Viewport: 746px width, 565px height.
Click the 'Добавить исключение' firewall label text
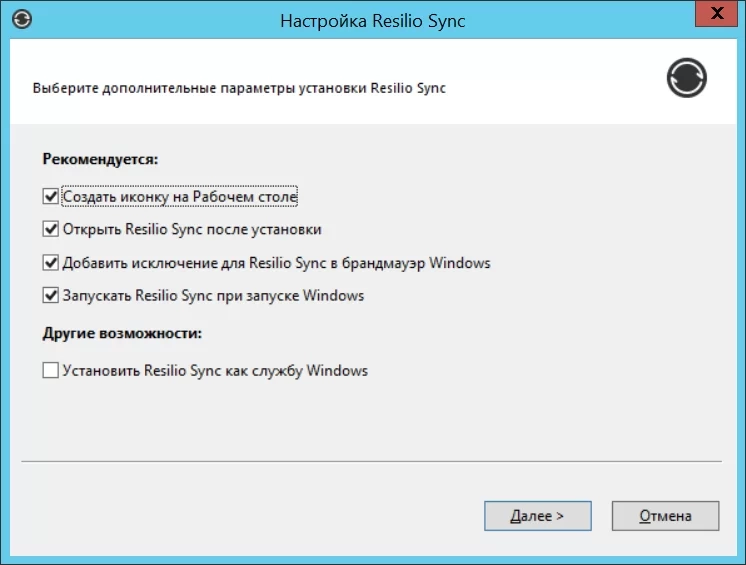pyautogui.click(x=276, y=263)
